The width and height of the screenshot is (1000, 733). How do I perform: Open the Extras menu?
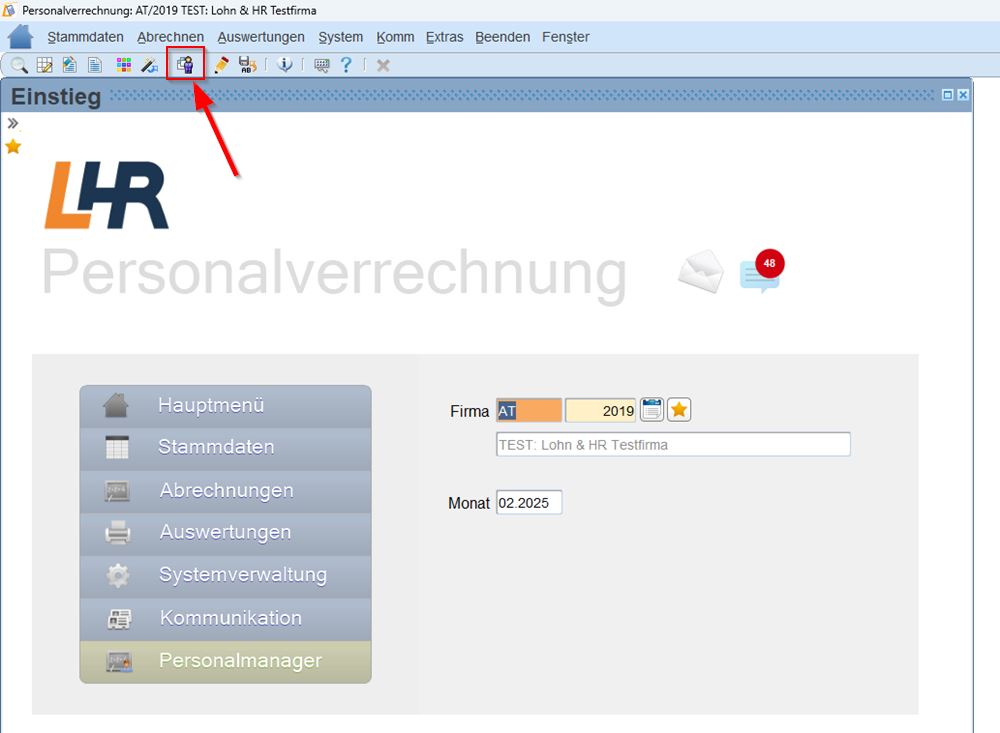click(445, 37)
